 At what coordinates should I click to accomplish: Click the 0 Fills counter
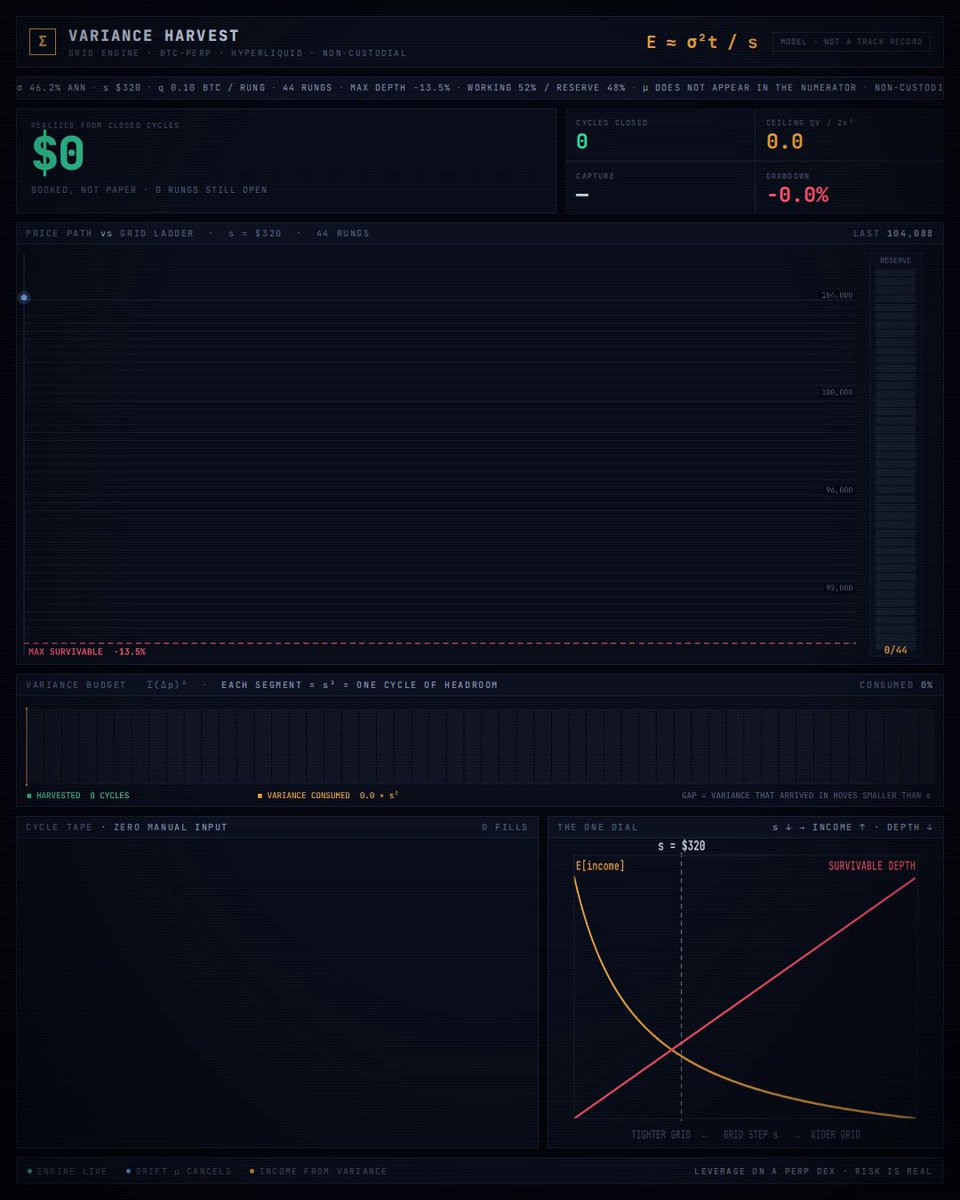tap(504, 827)
